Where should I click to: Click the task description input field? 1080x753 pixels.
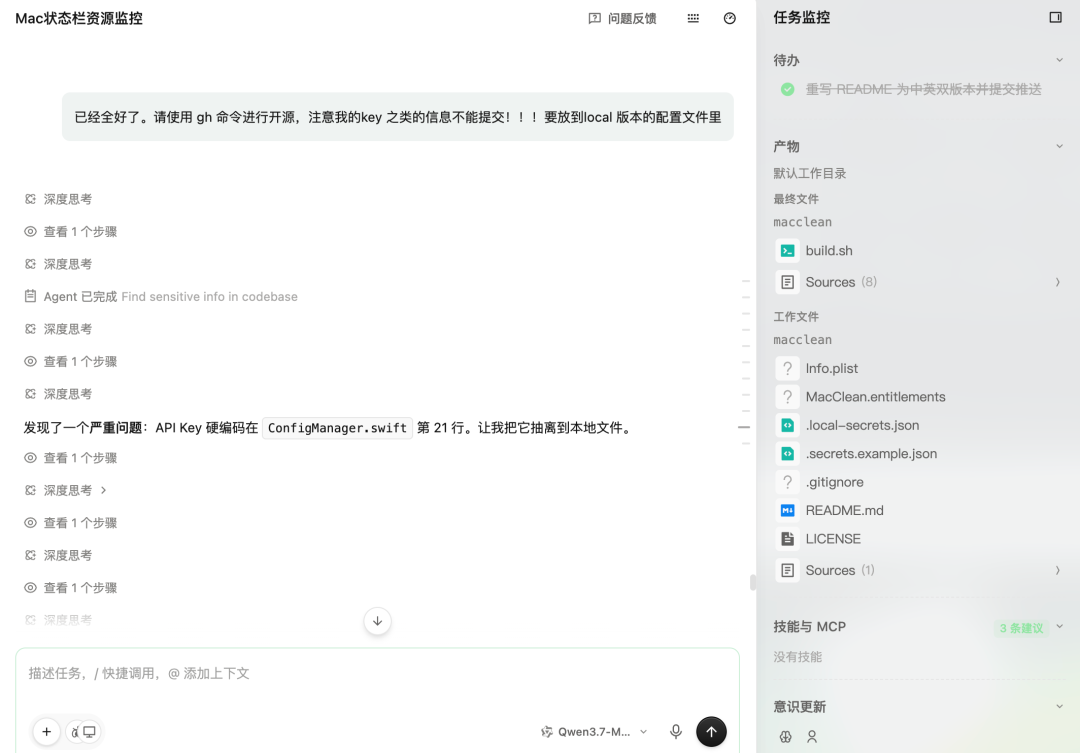(x=377, y=674)
